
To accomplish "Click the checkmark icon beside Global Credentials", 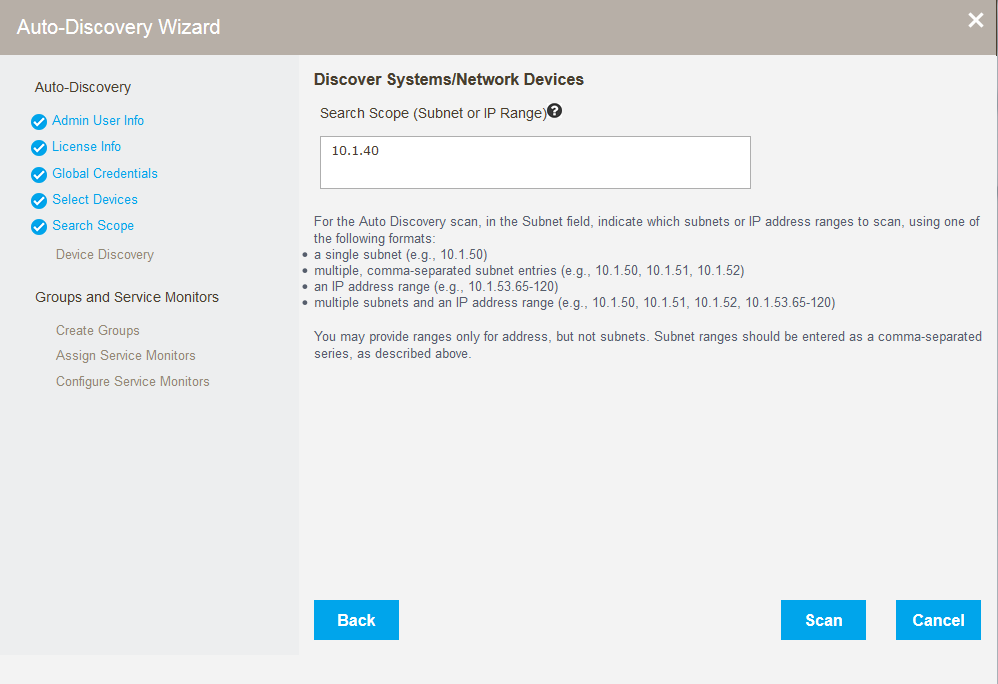I will pos(39,174).
